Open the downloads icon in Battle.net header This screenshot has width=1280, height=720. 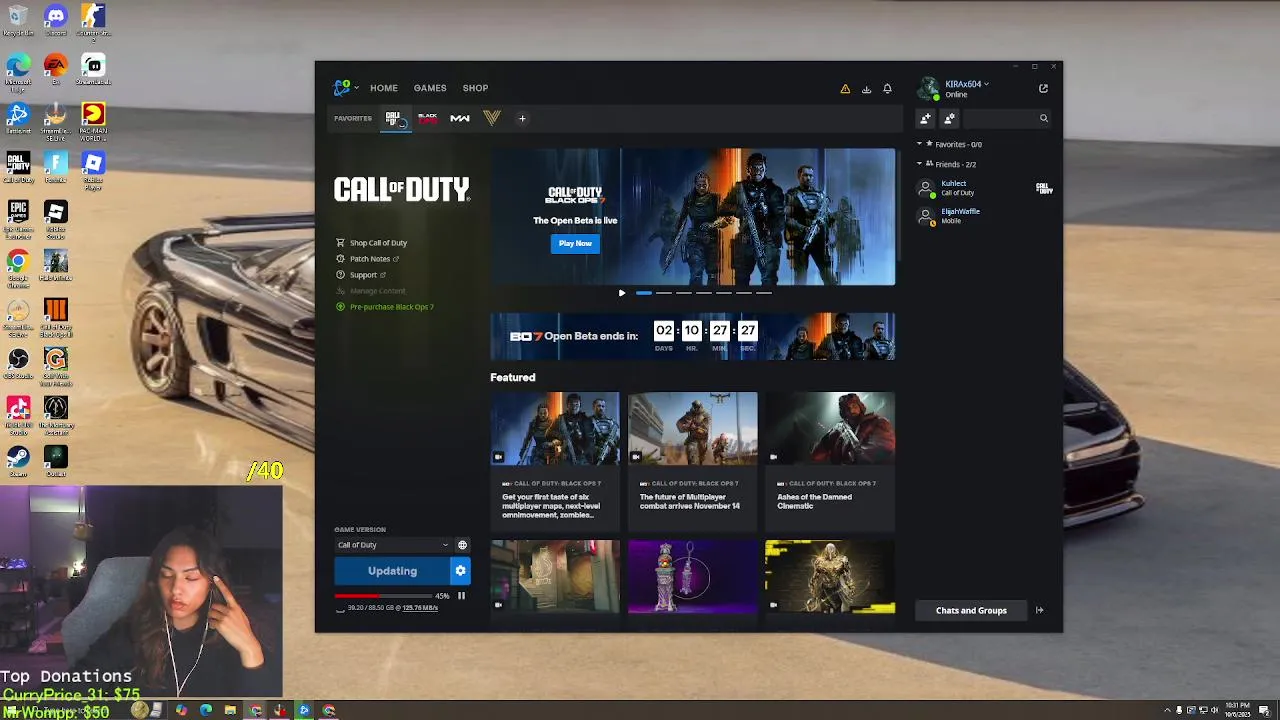[866, 89]
